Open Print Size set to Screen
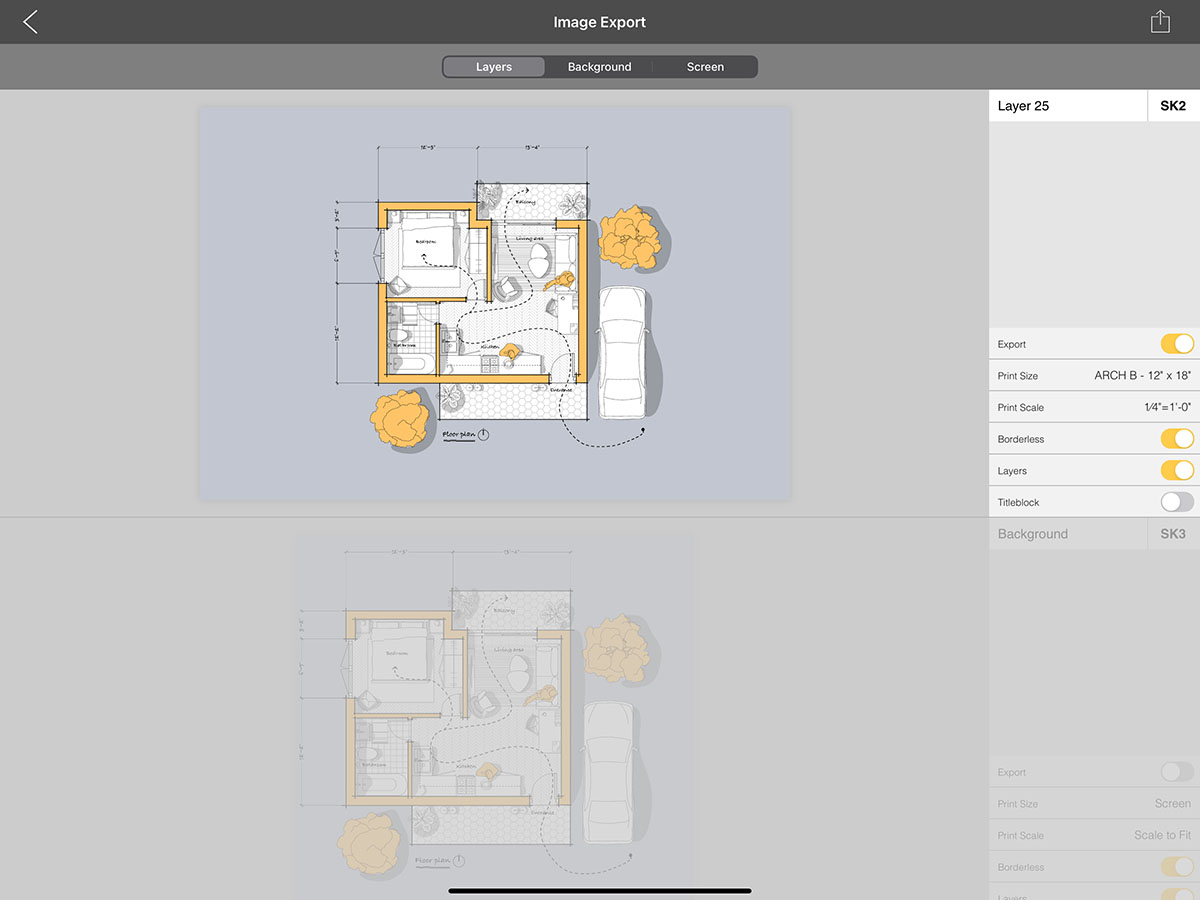Viewport: 1200px width, 900px height. [x=1172, y=804]
